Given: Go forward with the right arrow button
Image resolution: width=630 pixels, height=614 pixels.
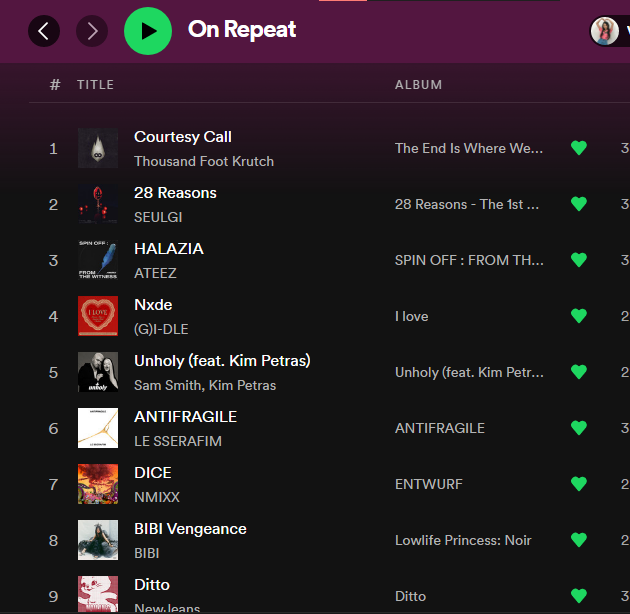Looking at the screenshot, I should 92,31.
